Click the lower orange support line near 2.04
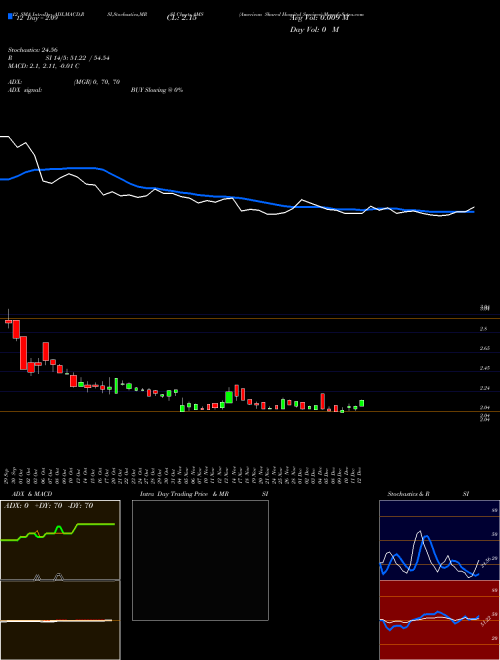This screenshot has width=500, height=660. [x=250, y=412]
